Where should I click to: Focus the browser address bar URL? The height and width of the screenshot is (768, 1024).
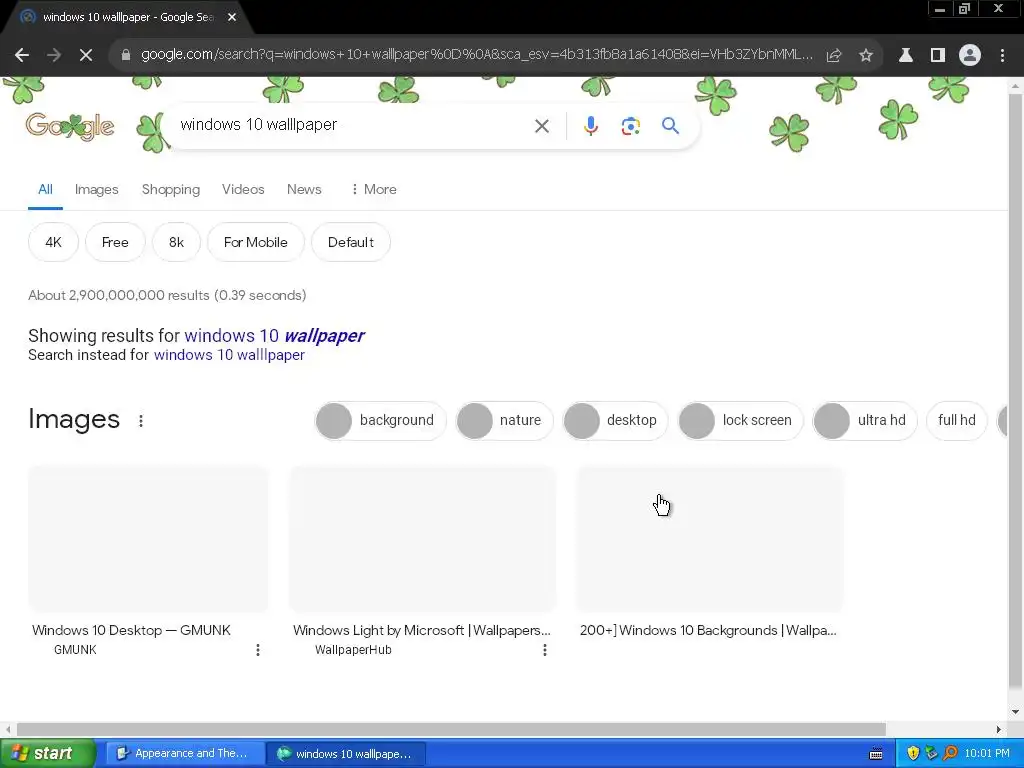[477, 55]
